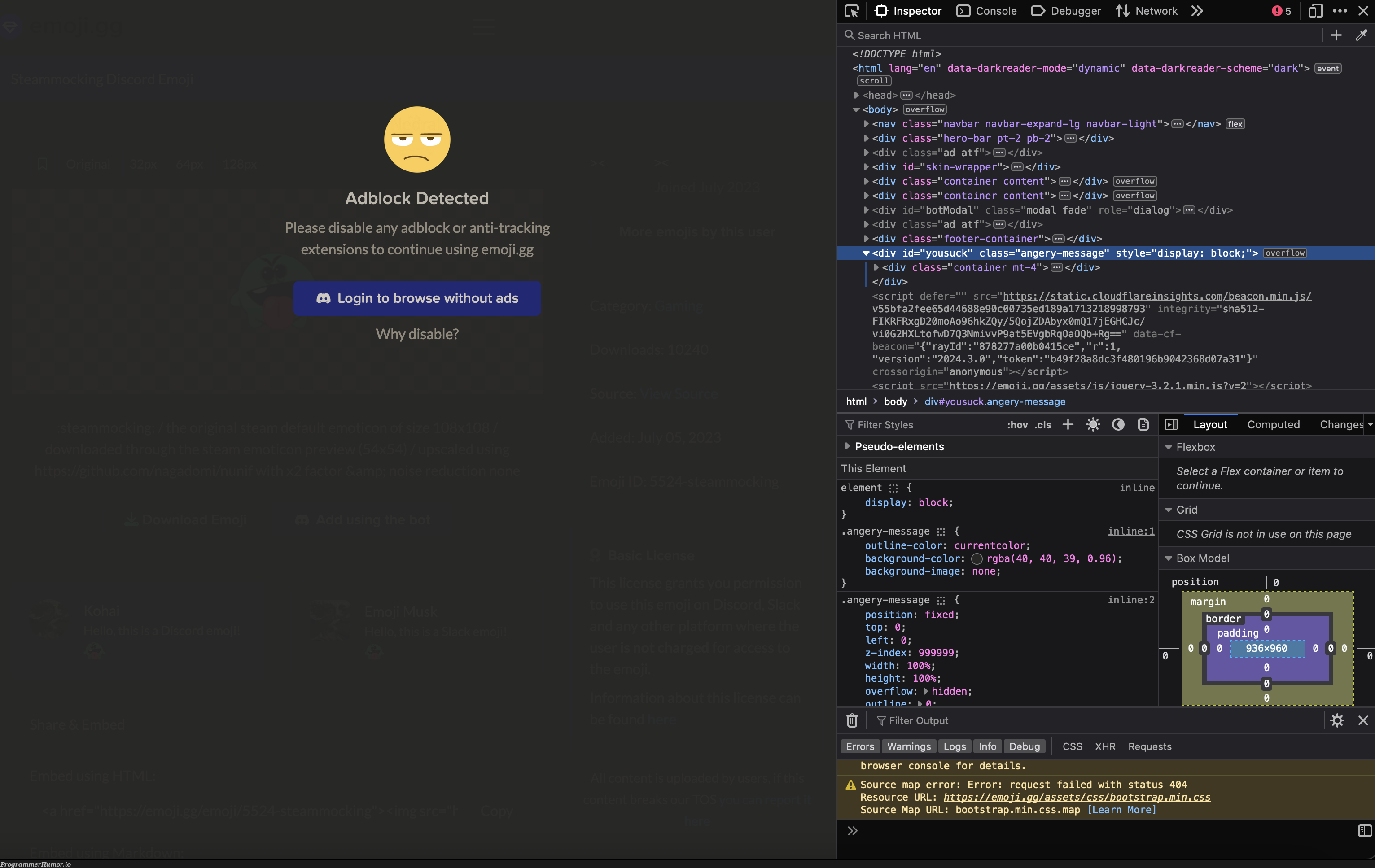Switch to the Debugger tab

click(x=1066, y=11)
